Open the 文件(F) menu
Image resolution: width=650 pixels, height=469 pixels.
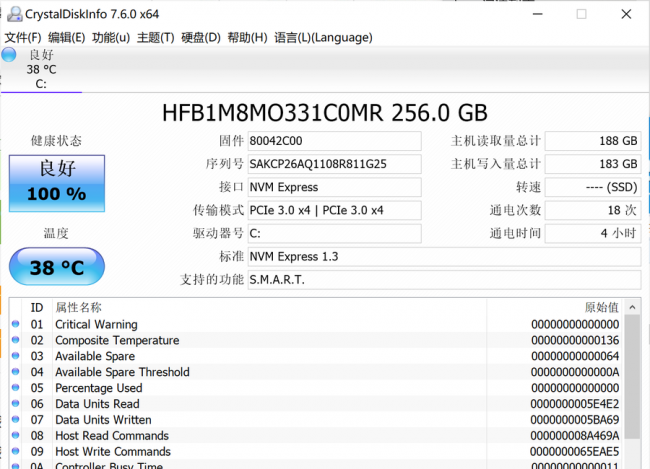click(23, 38)
